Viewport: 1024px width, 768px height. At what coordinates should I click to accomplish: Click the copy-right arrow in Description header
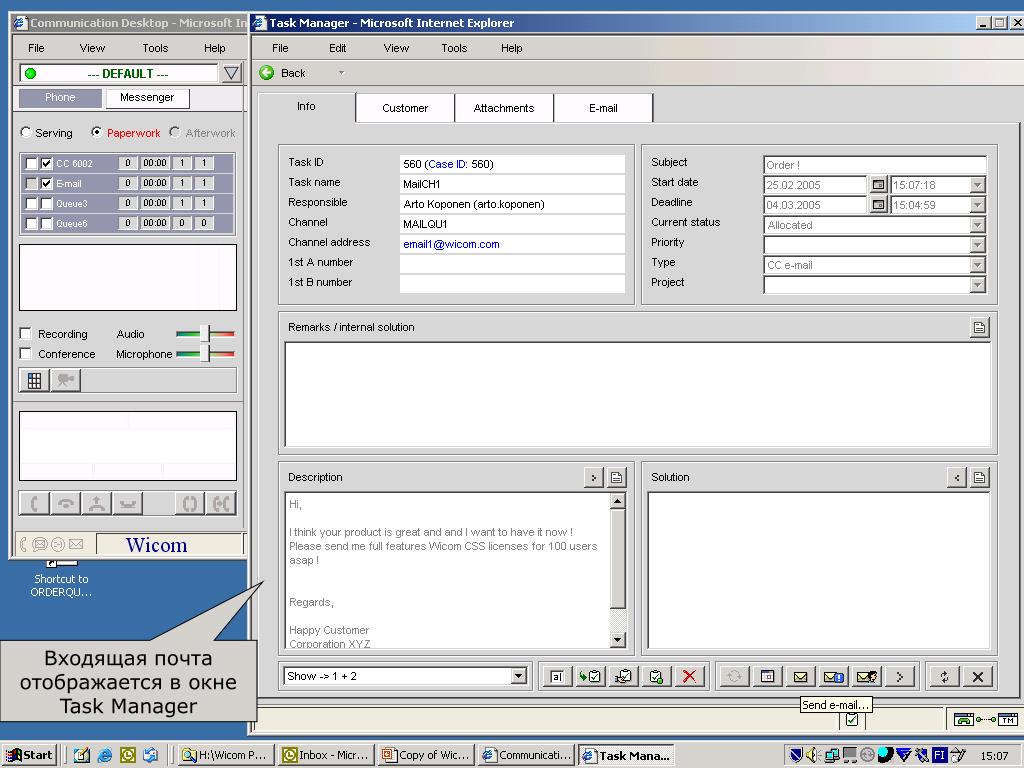pyautogui.click(x=594, y=477)
